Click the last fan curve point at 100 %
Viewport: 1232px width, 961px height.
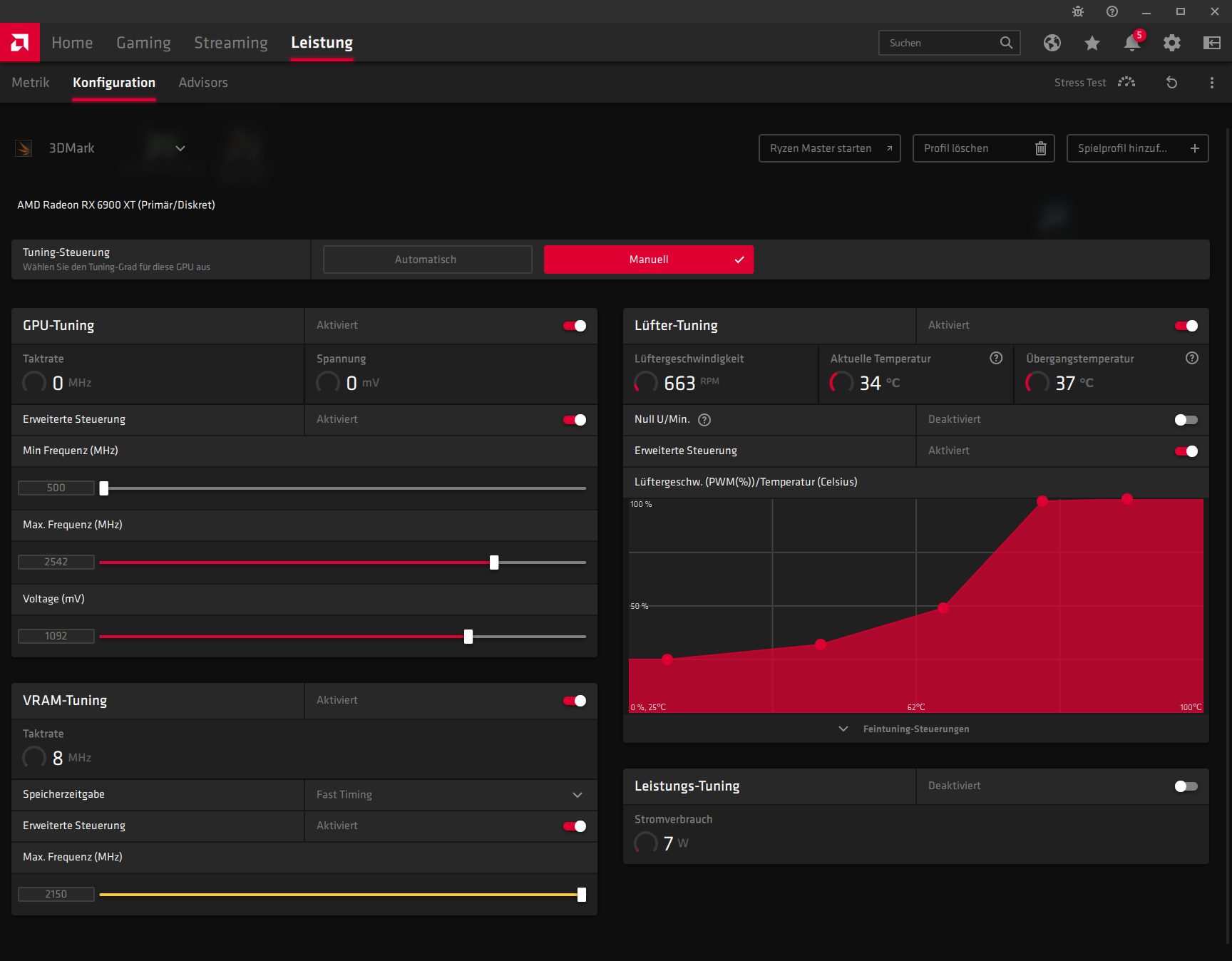(x=1127, y=499)
